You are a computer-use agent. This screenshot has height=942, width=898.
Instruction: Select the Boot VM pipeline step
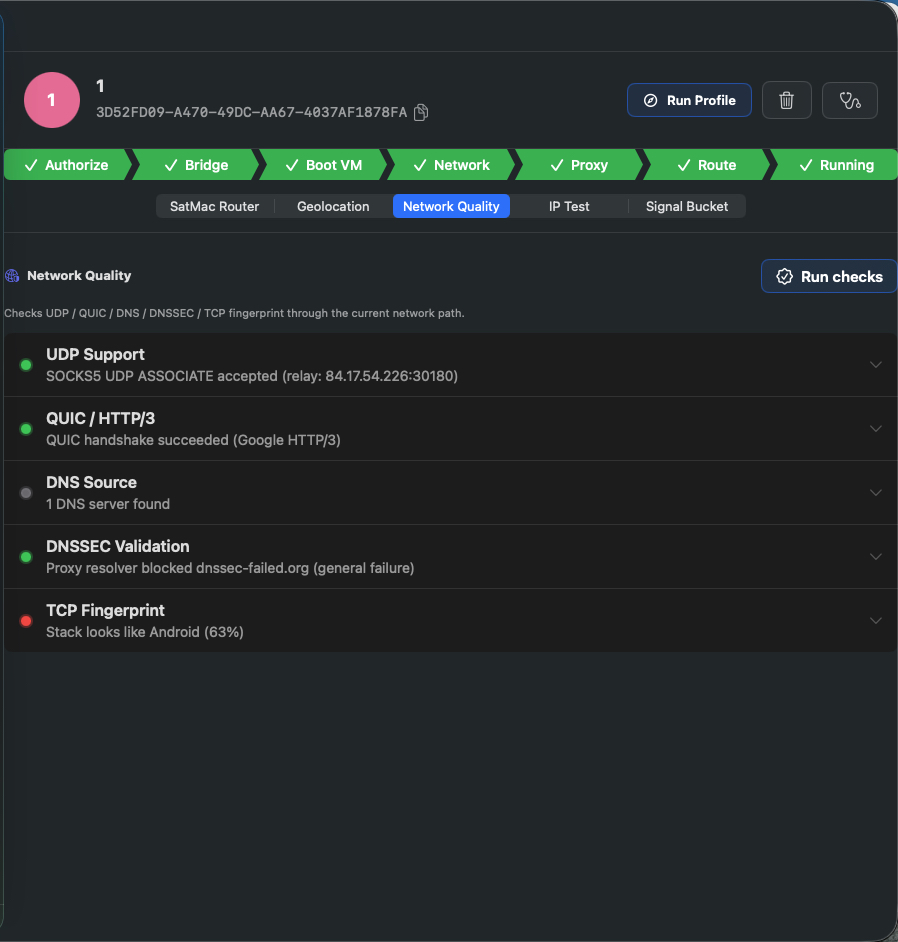coord(323,165)
